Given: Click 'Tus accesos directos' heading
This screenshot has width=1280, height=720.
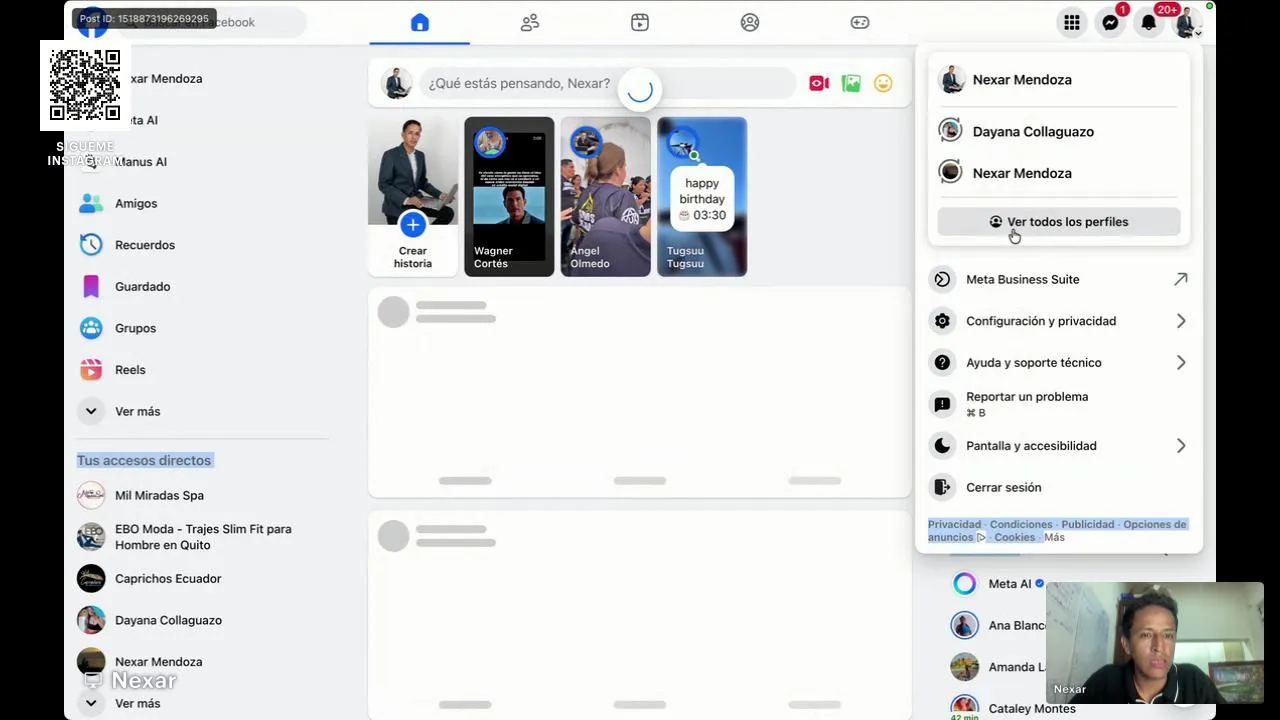Looking at the screenshot, I should pyautogui.click(x=144, y=460).
